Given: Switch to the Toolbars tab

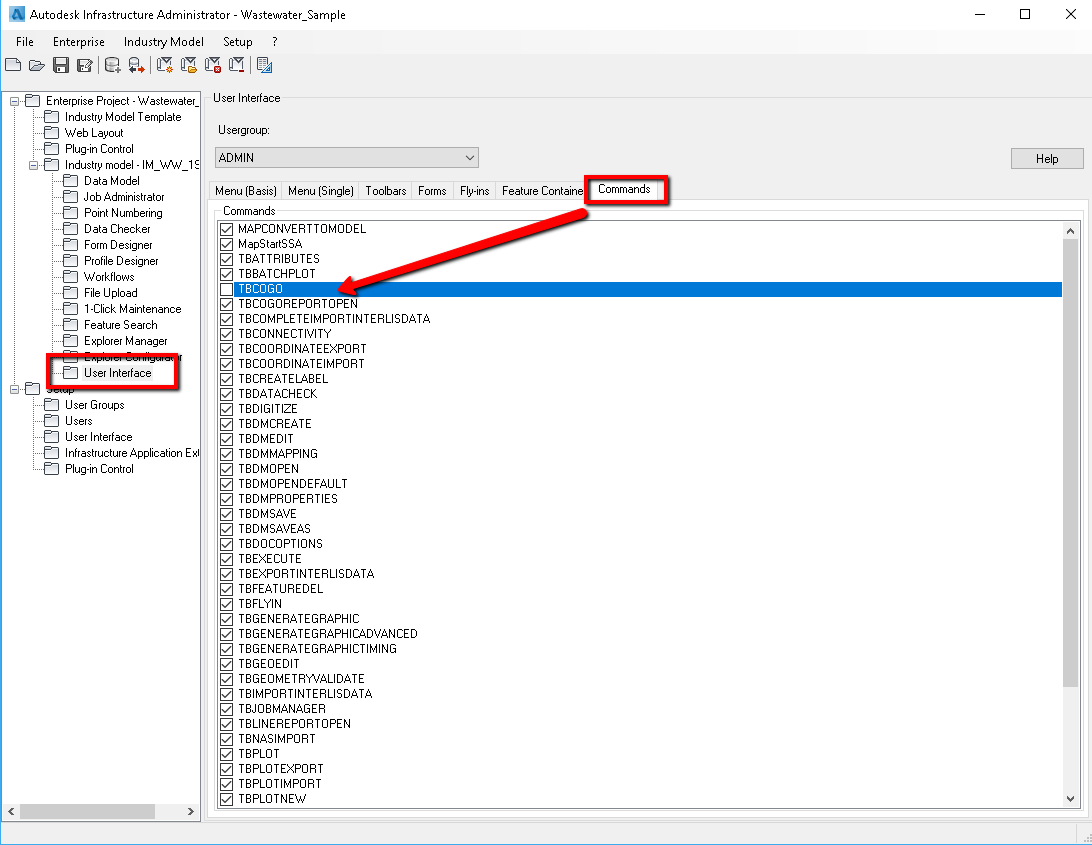Looking at the screenshot, I should [384, 190].
